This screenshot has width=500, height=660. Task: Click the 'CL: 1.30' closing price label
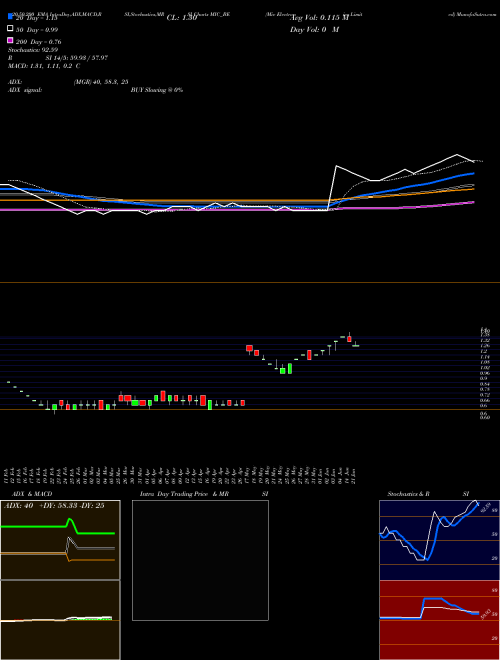pyautogui.click(x=182, y=18)
